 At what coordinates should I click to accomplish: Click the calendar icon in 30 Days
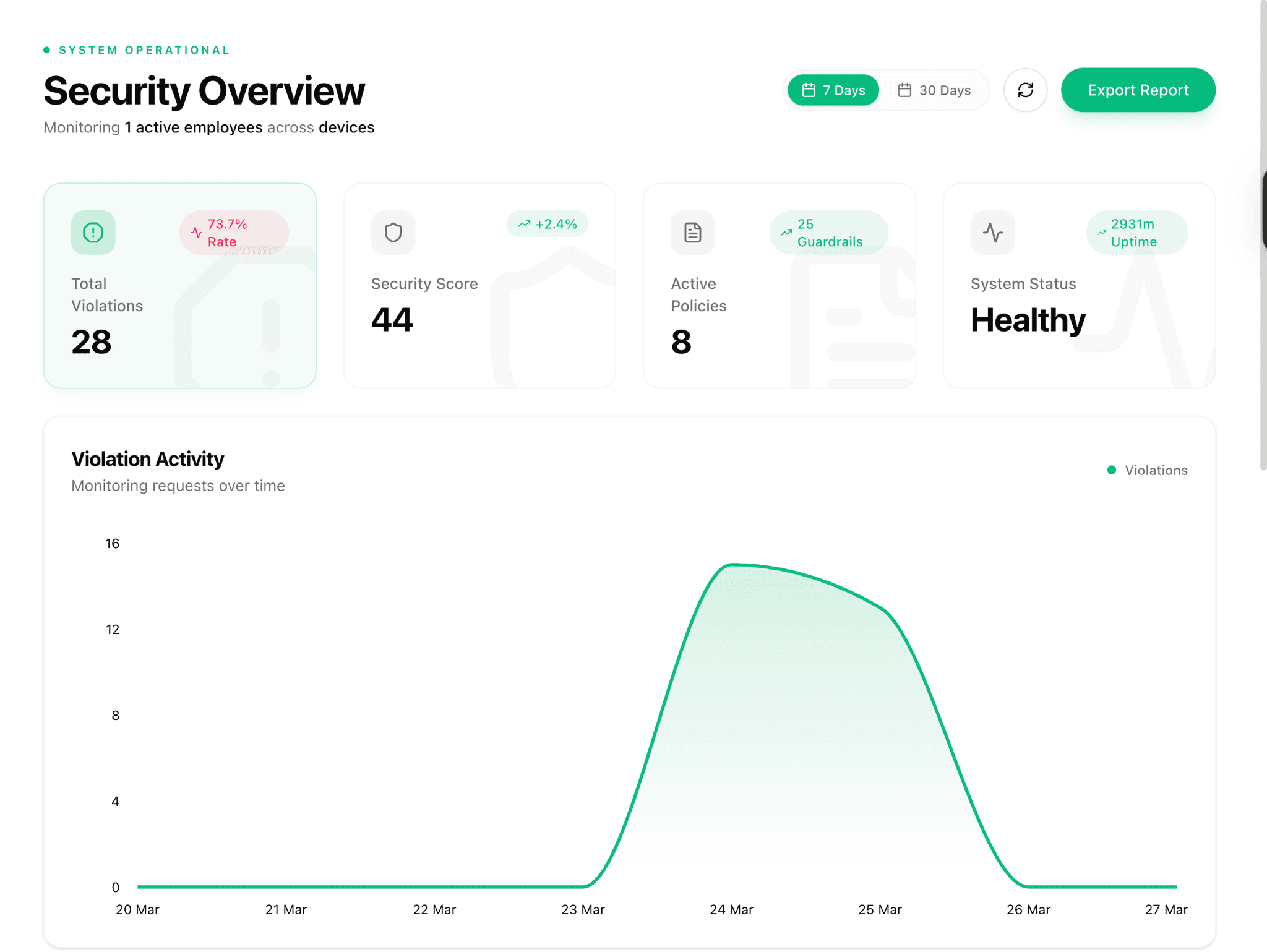pos(904,90)
